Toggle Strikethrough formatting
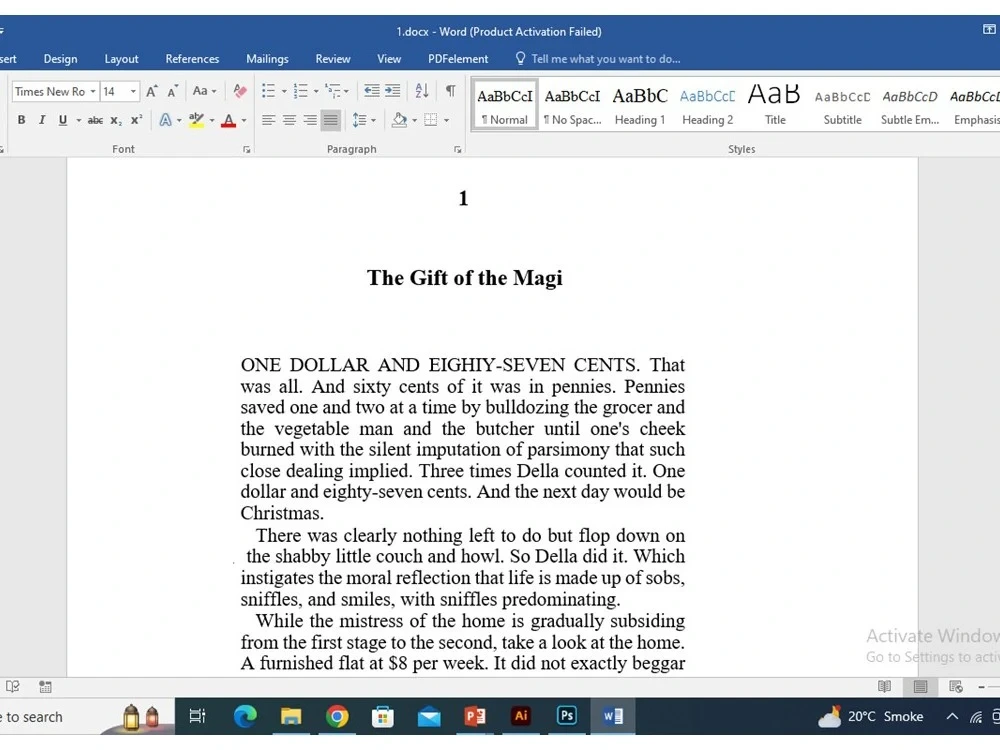The height and width of the screenshot is (750, 1000). click(95, 120)
